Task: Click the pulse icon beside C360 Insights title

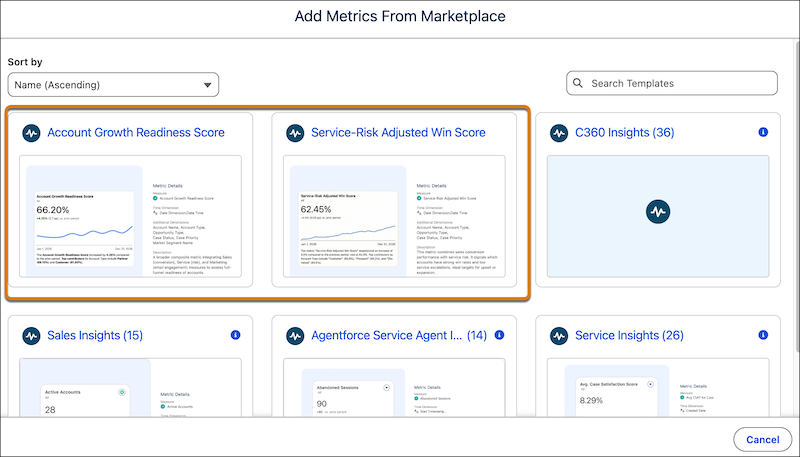Action: click(x=559, y=133)
